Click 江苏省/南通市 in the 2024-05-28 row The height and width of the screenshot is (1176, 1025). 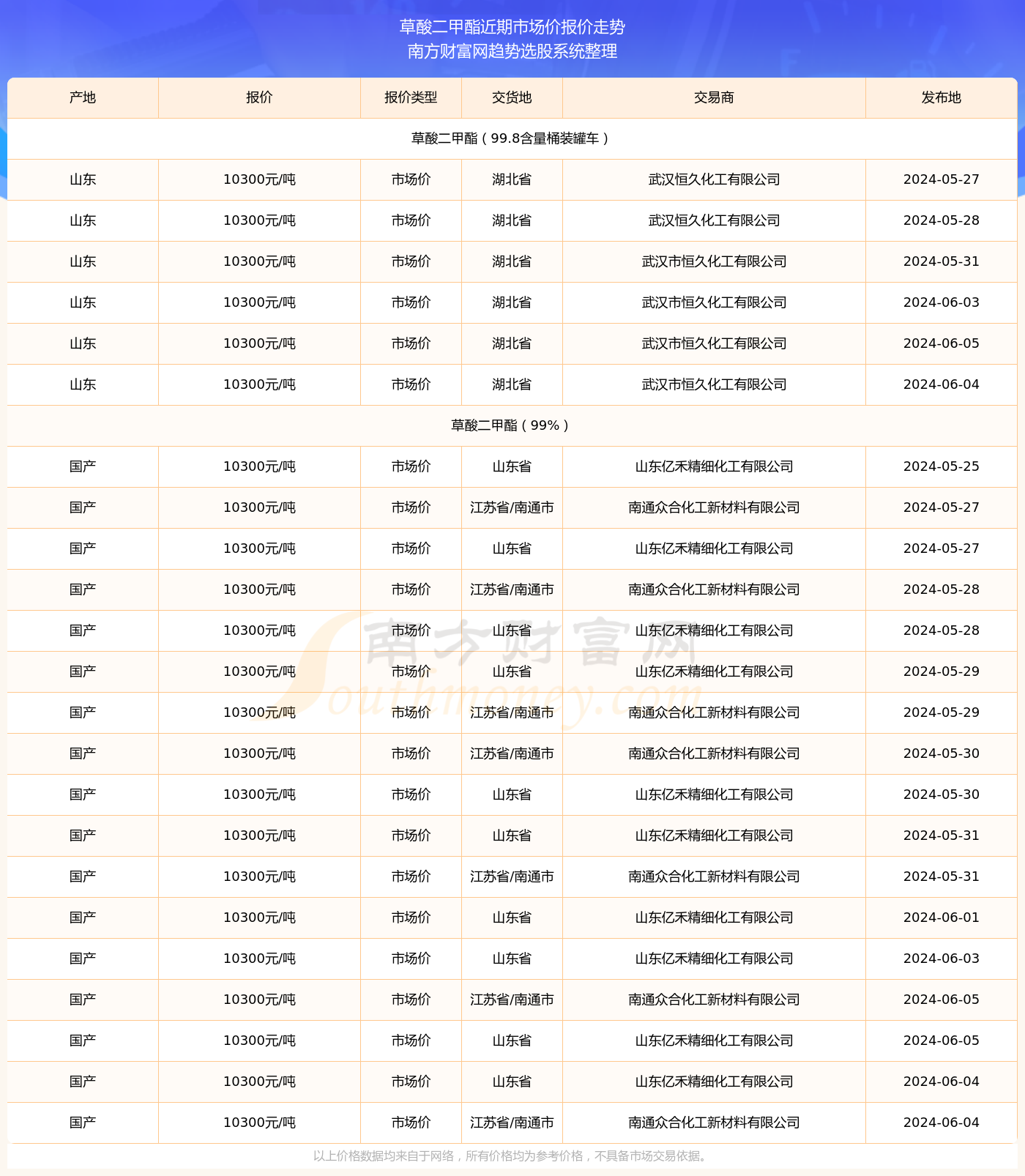pos(512,589)
